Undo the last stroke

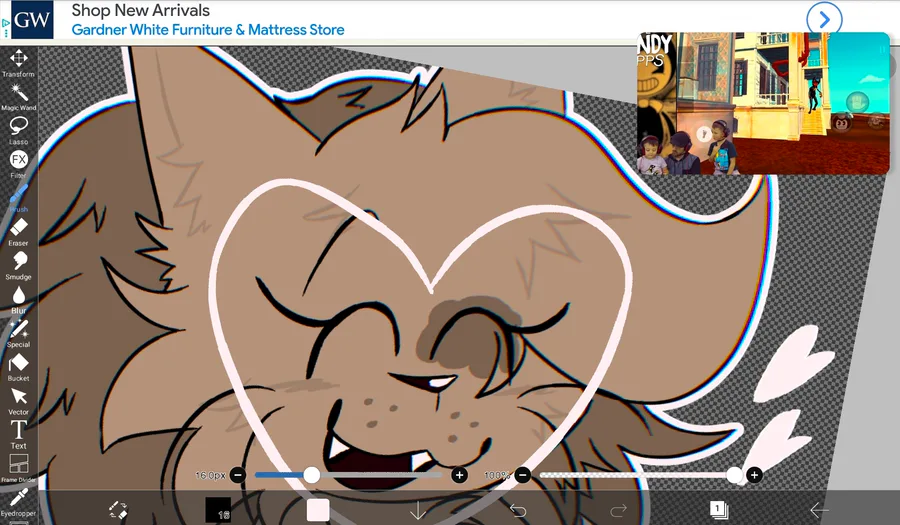(518, 510)
